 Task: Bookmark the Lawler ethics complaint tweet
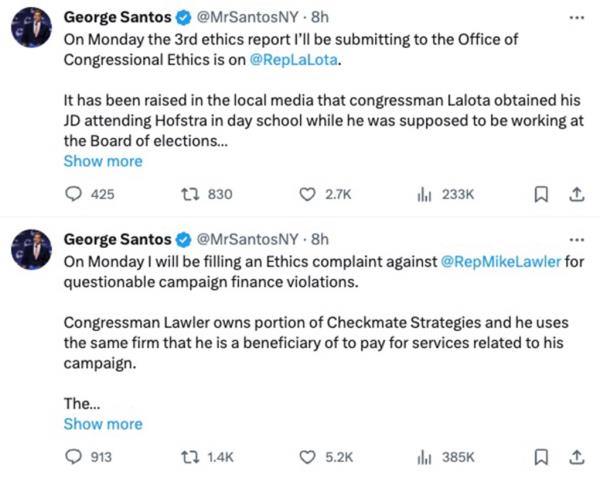point(541,457)
